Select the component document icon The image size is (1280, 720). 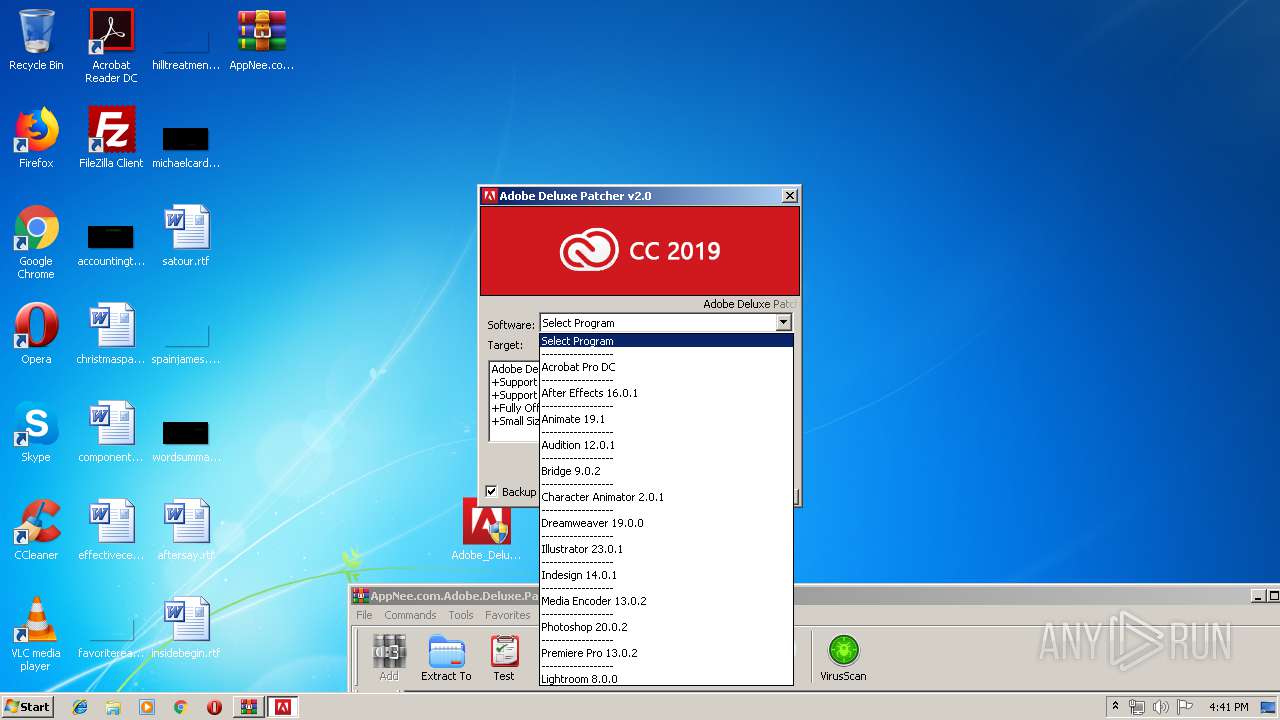(111, 432)
